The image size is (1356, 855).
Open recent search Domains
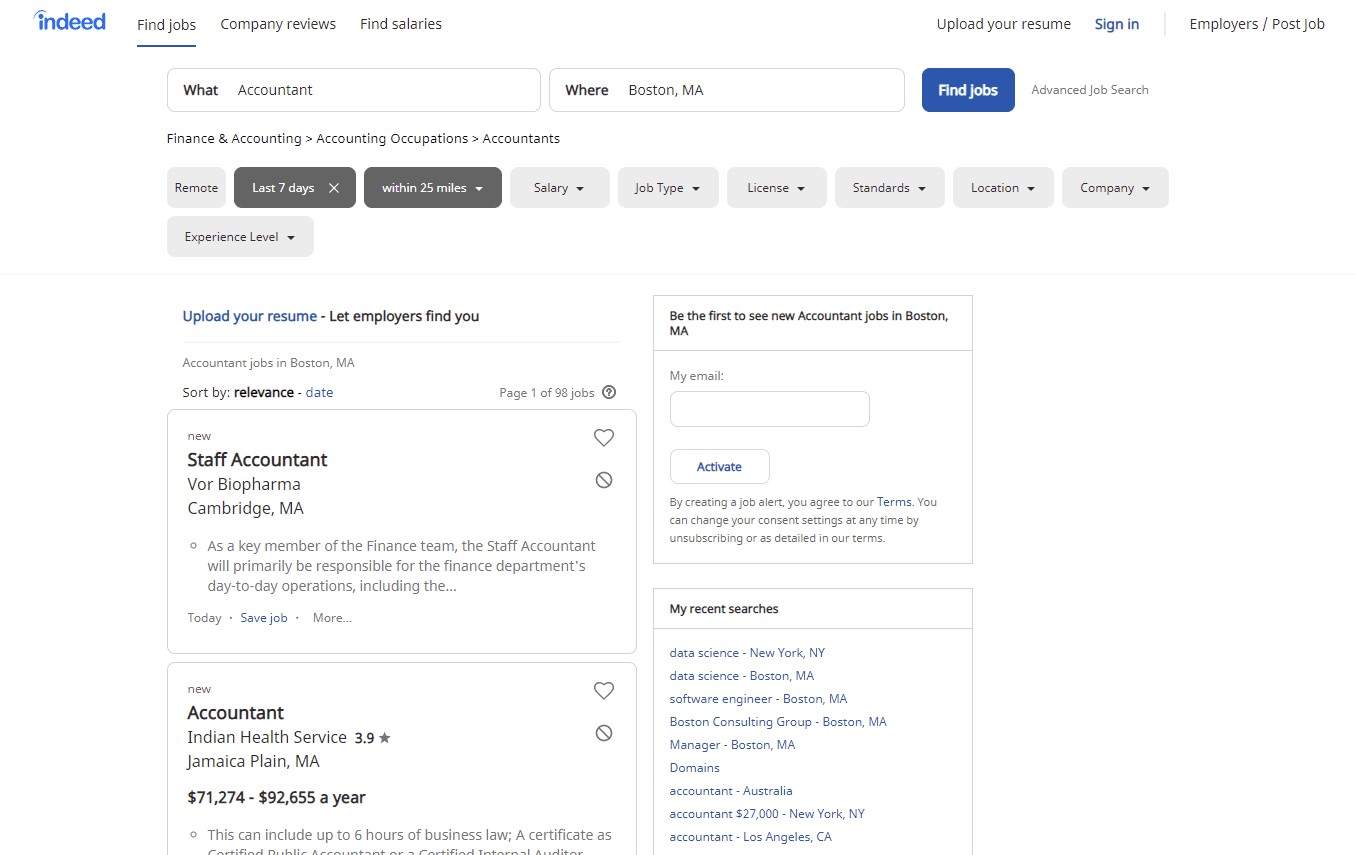click(x=695, y=768)
